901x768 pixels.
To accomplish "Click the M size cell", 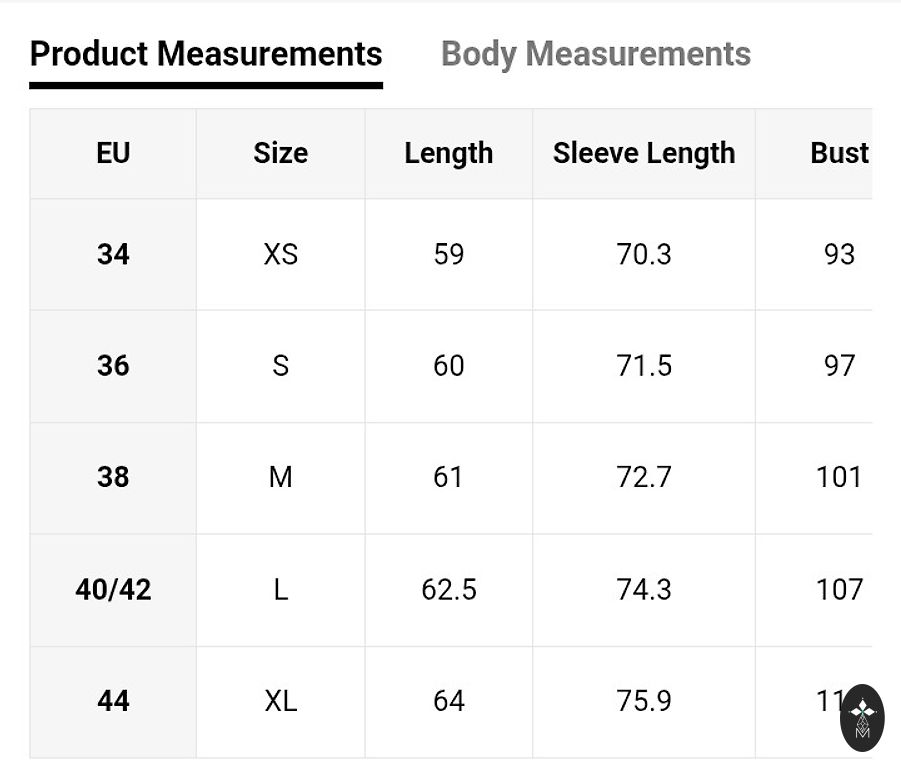I will click(280, 477).
